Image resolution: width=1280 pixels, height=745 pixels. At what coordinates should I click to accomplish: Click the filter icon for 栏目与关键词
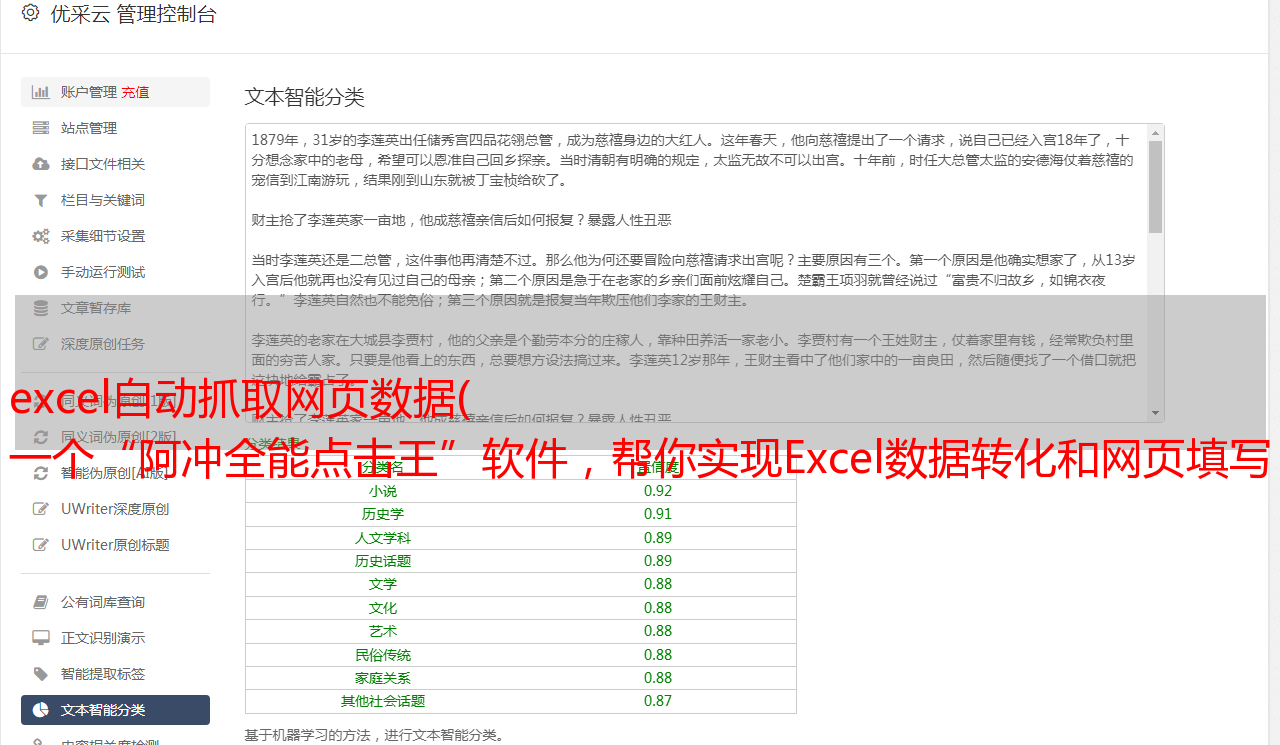click(x=41, y=200)
